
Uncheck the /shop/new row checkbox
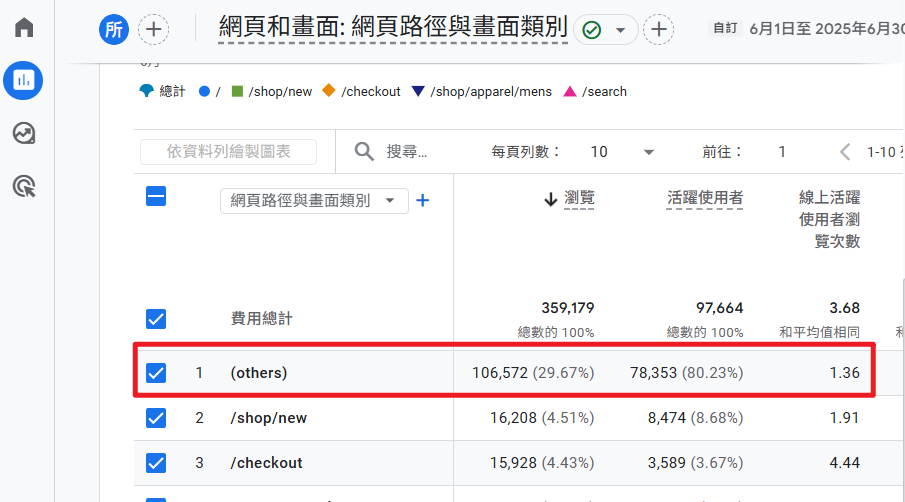pyautogui.click(x=156, y=418)
